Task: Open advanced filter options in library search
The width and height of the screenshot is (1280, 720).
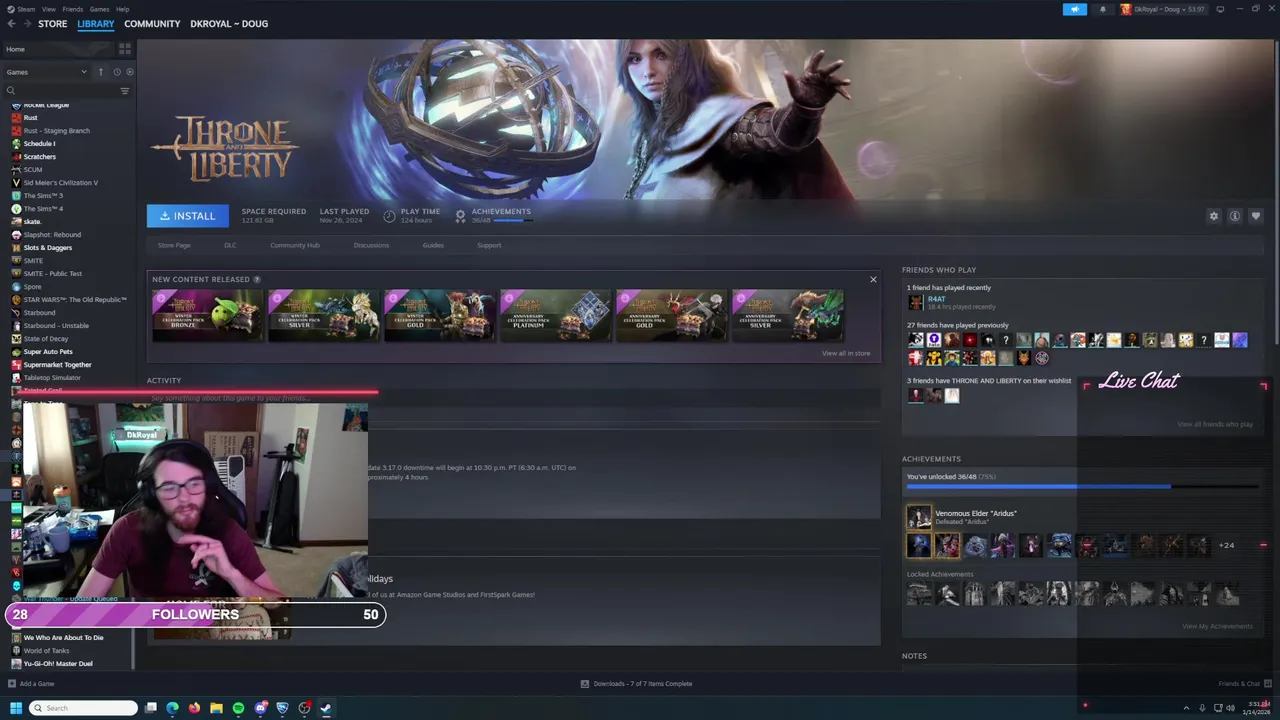Action: 125,91
